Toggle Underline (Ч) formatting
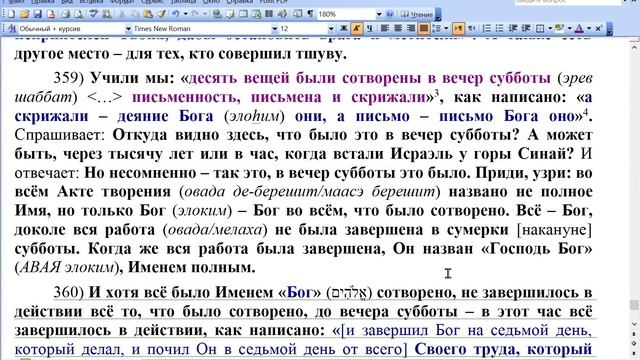Image resolution: width=640 pixels, height=360 pixels. tap(370, 28)
